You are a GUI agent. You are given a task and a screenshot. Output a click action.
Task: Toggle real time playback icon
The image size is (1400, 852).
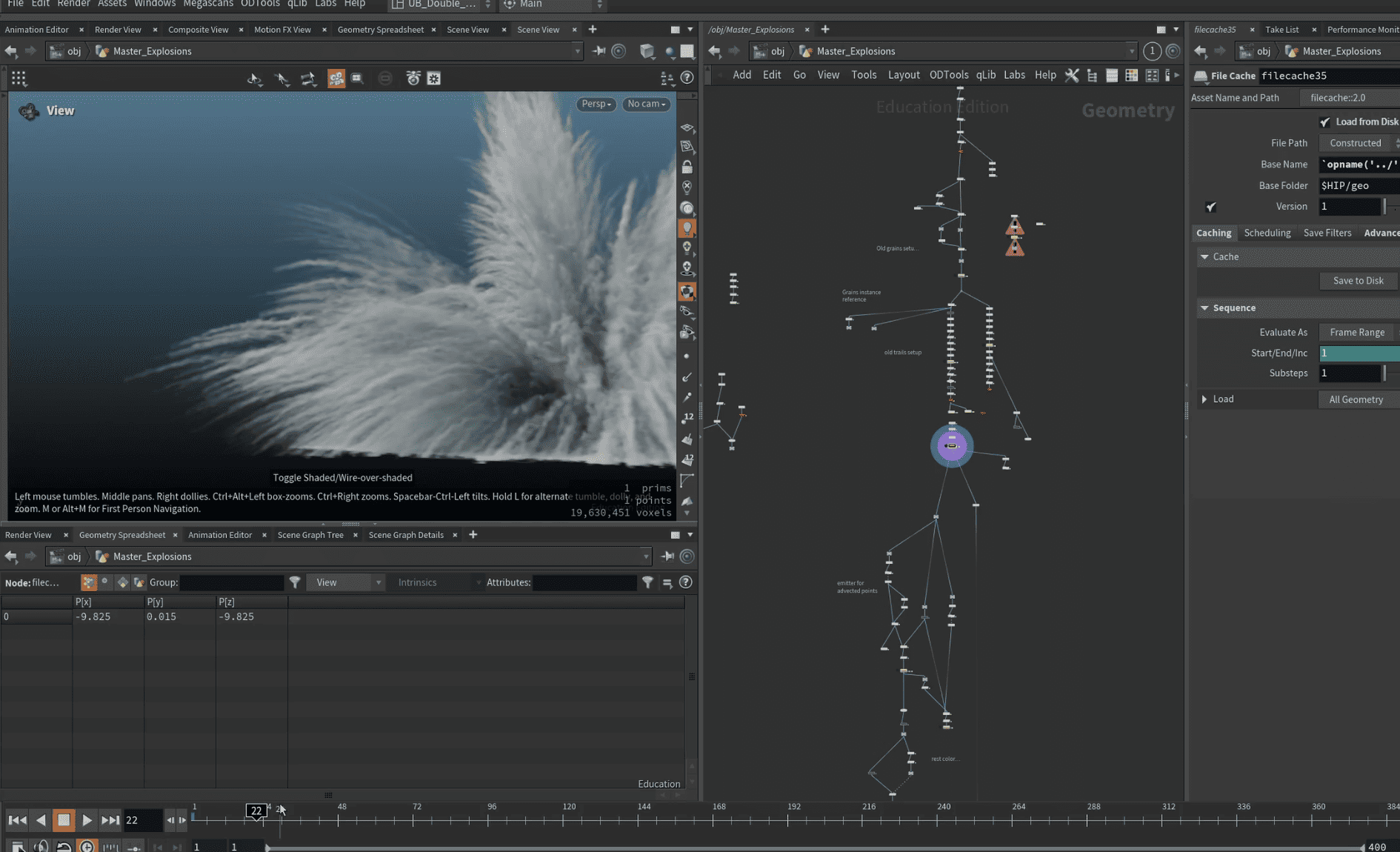click(87, 846)
